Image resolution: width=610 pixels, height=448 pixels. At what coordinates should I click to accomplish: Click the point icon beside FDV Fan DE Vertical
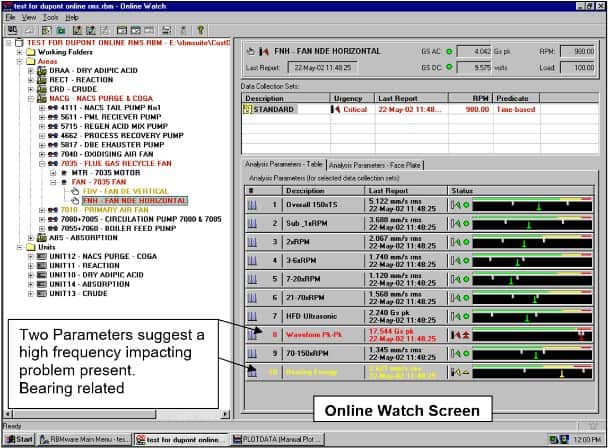[75, 191]
